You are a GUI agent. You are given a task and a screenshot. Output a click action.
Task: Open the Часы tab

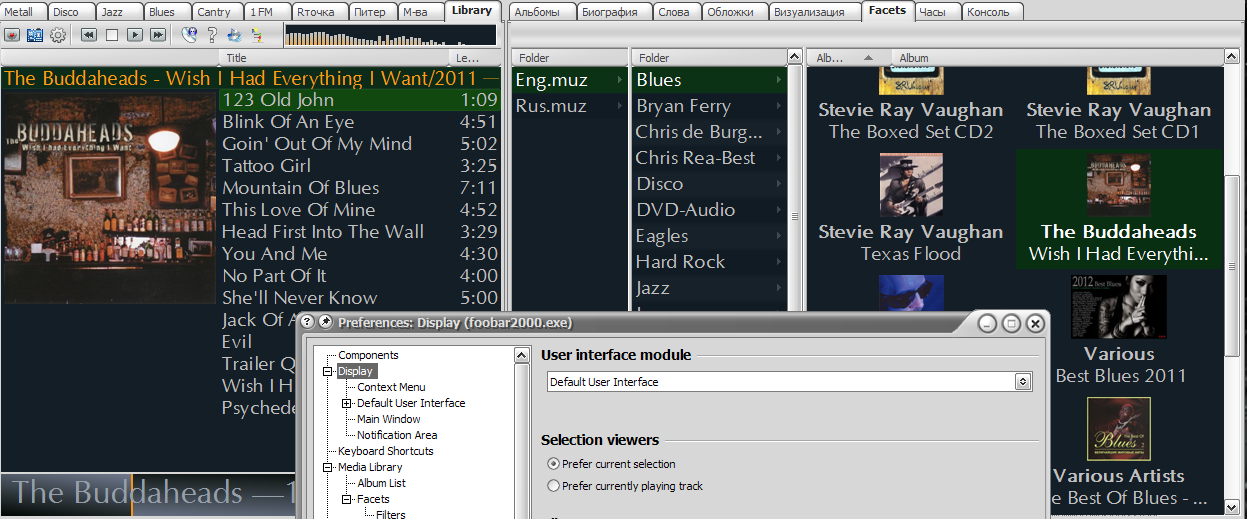pos(936,12)
